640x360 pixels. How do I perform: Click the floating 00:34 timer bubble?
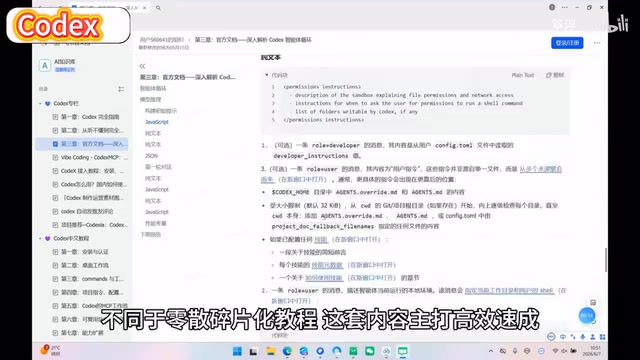click(587, 316)
